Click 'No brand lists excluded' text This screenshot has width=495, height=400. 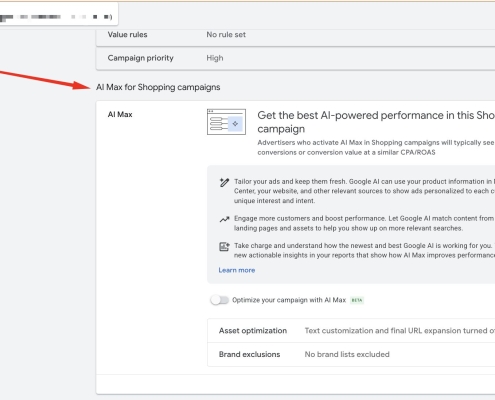click(347, 354)
